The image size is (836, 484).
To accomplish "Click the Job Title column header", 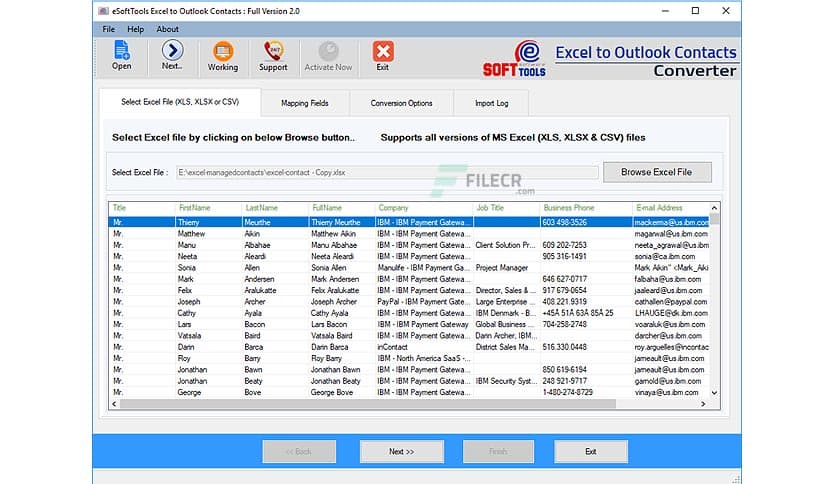I will 506,208.
